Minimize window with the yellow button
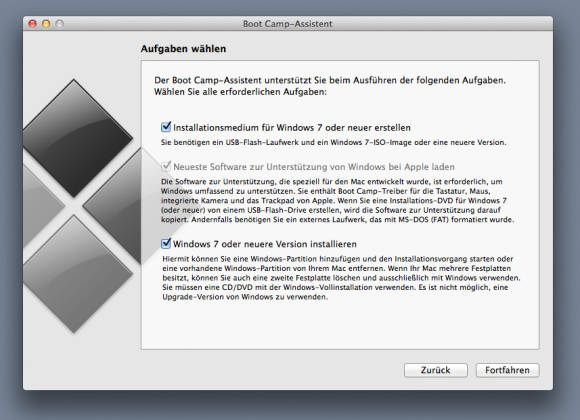 [46, 24]
